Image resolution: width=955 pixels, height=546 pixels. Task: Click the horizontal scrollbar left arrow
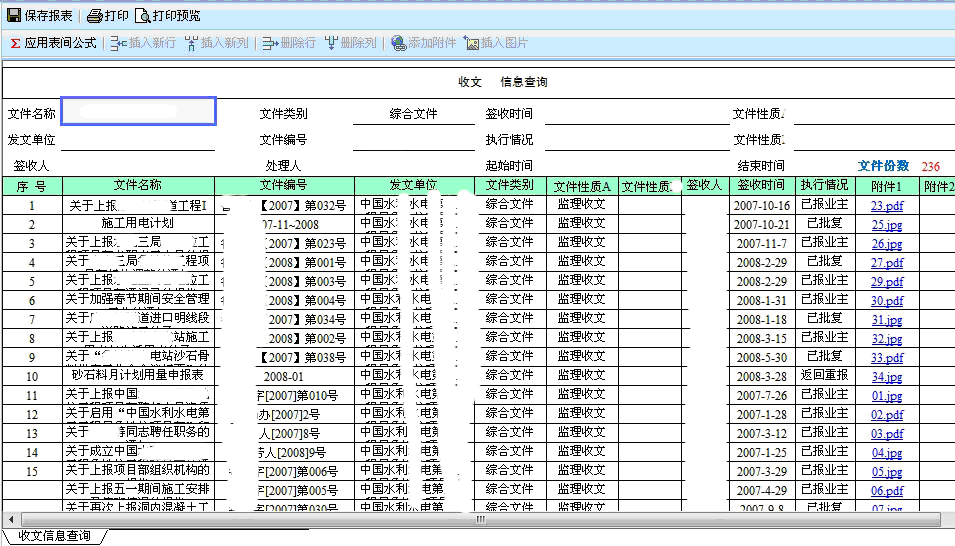[10, 520]
